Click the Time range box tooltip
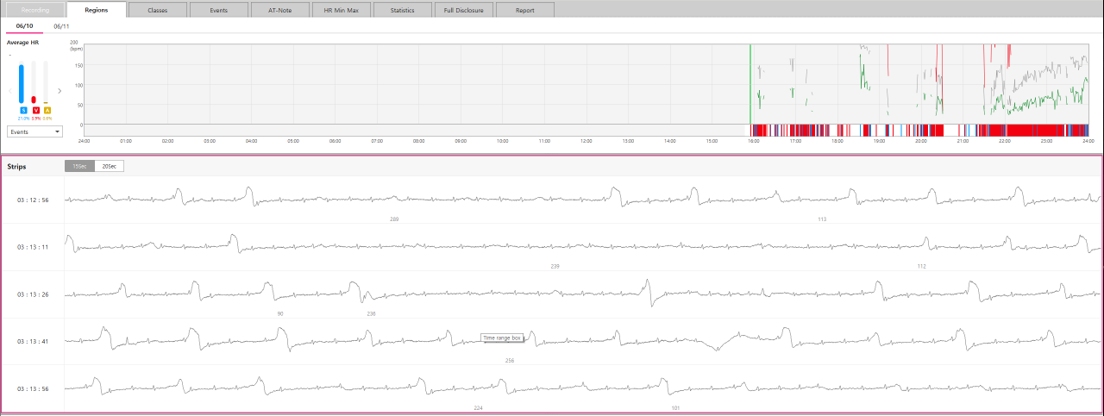Viewport: 1104px width, 416px height. [502, 338]
